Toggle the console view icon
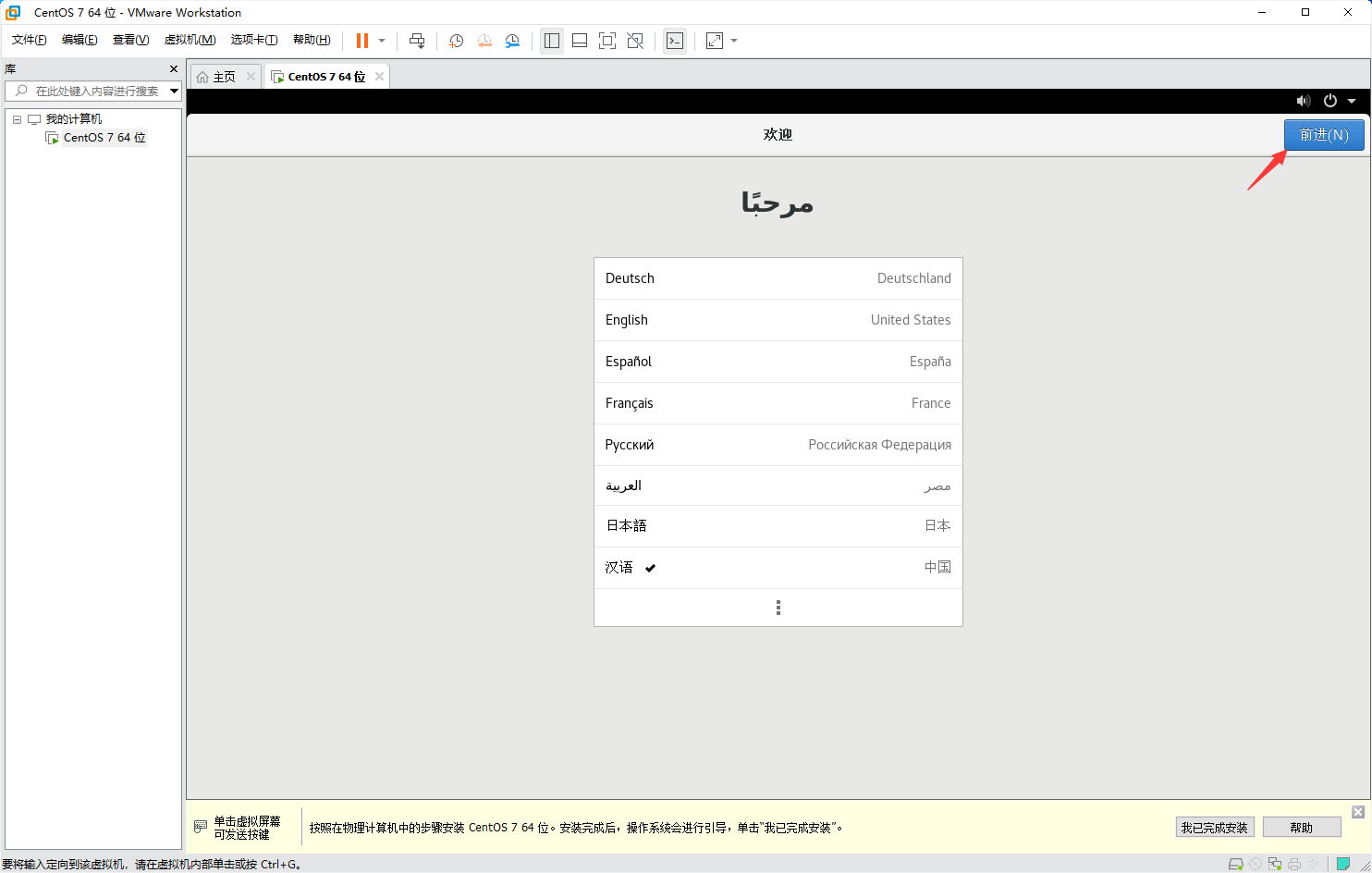This screenshot has width=1372, height=873. pyautogui.click(x=675, y=41)
